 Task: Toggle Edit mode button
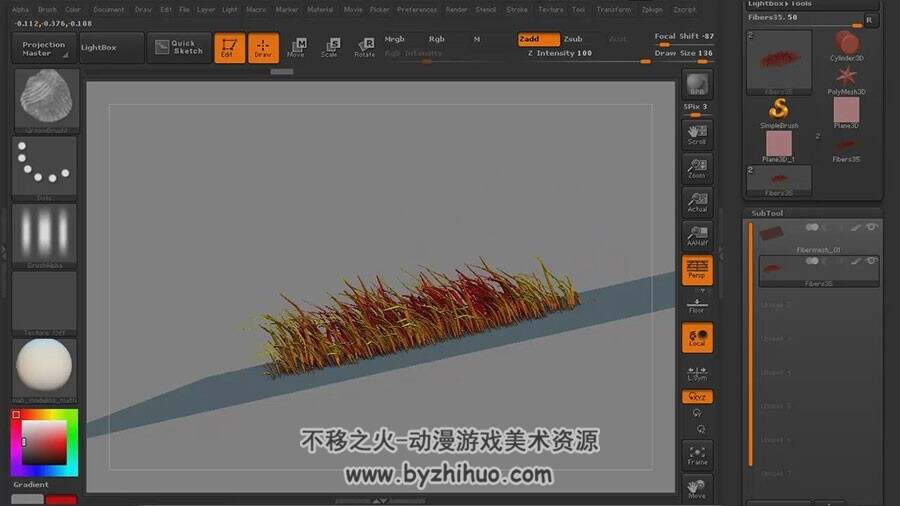[x=229, y=48]
